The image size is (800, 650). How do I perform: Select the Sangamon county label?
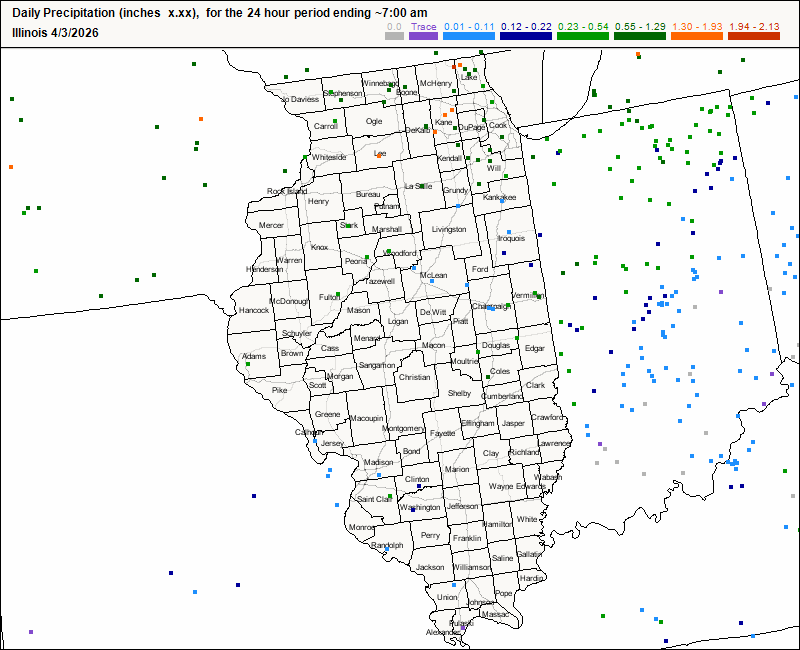377,366
